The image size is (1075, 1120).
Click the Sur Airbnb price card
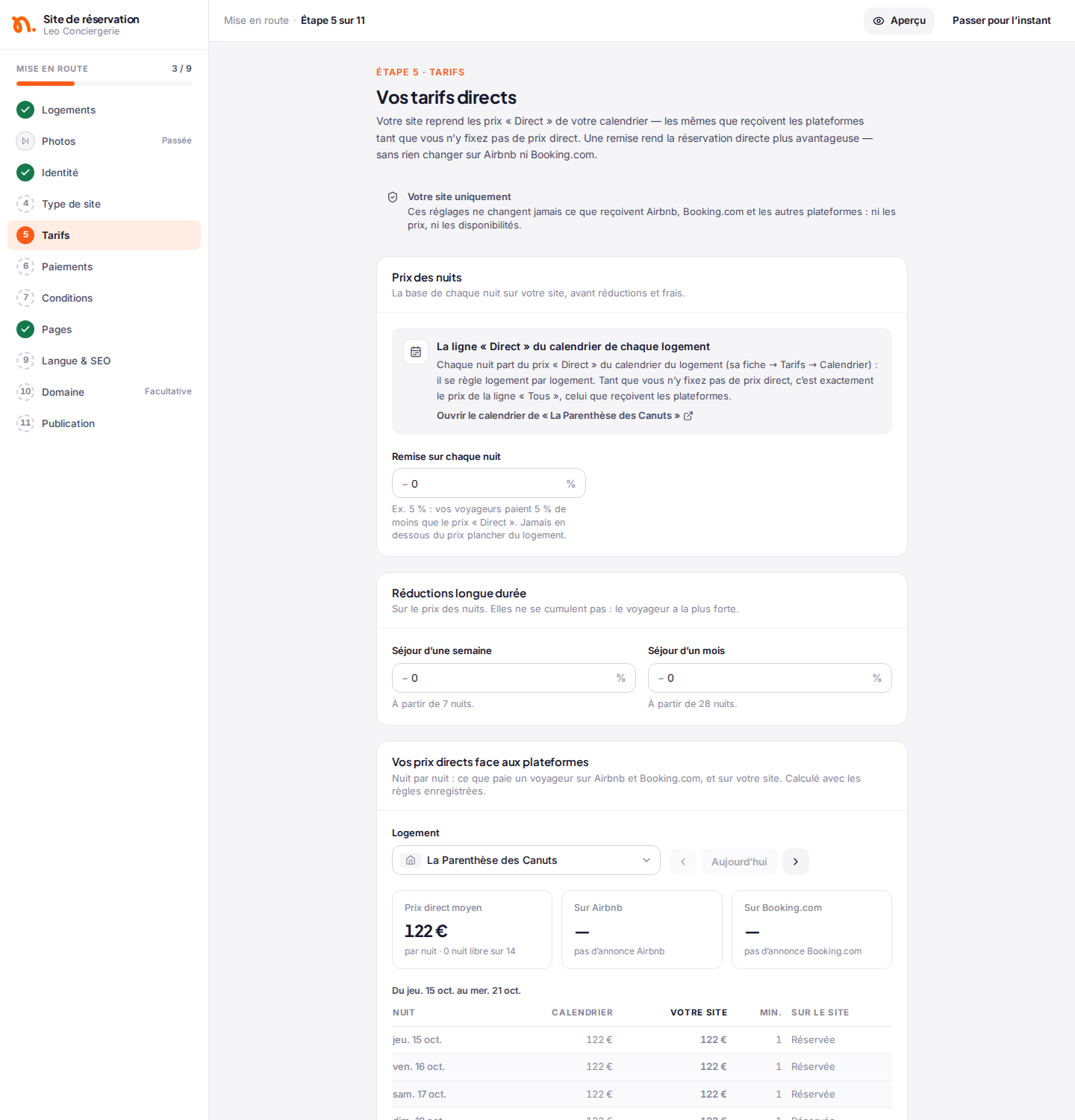(x=642, y=930)
